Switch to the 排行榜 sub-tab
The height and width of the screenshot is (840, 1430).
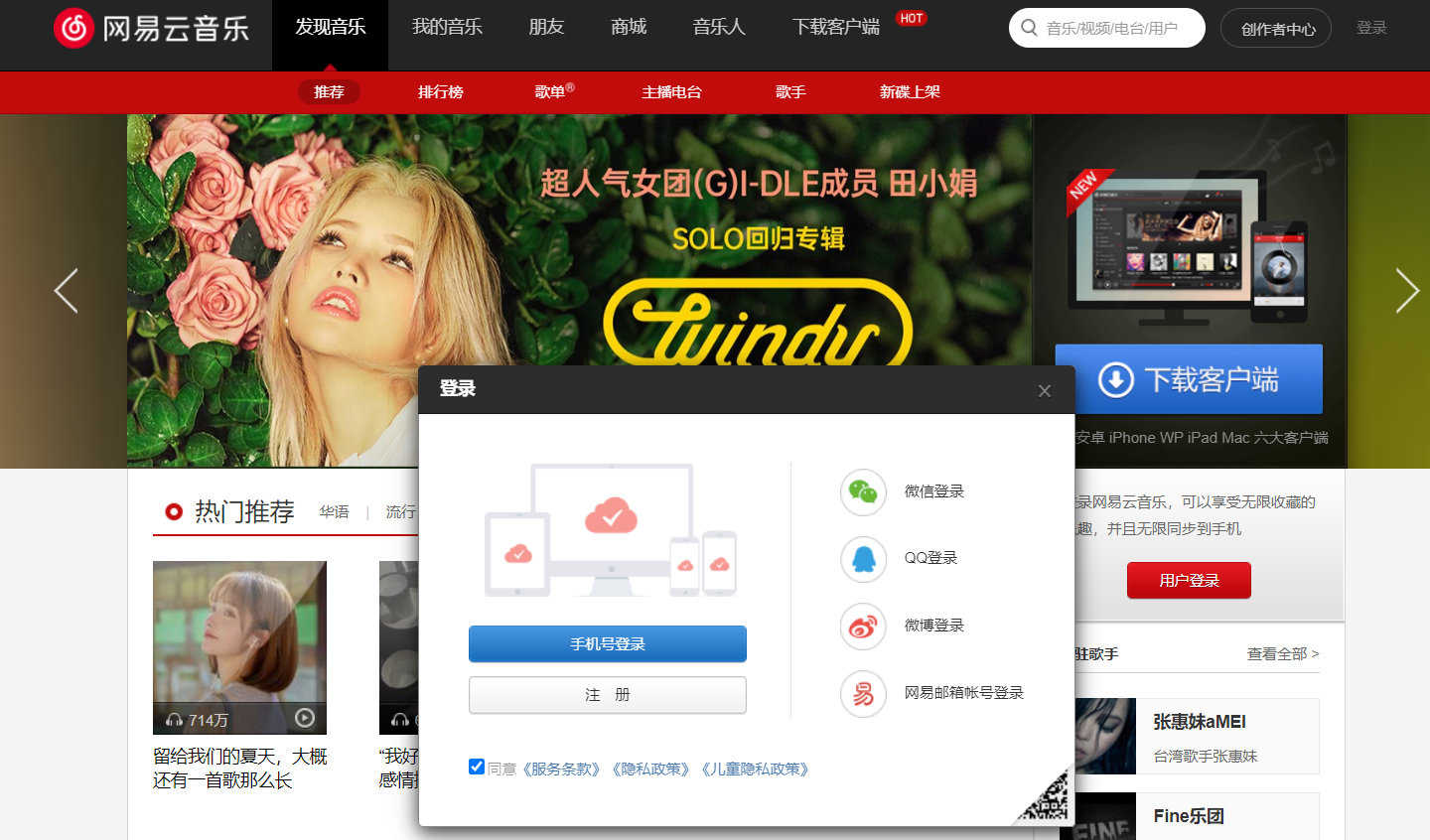(440, 92)
